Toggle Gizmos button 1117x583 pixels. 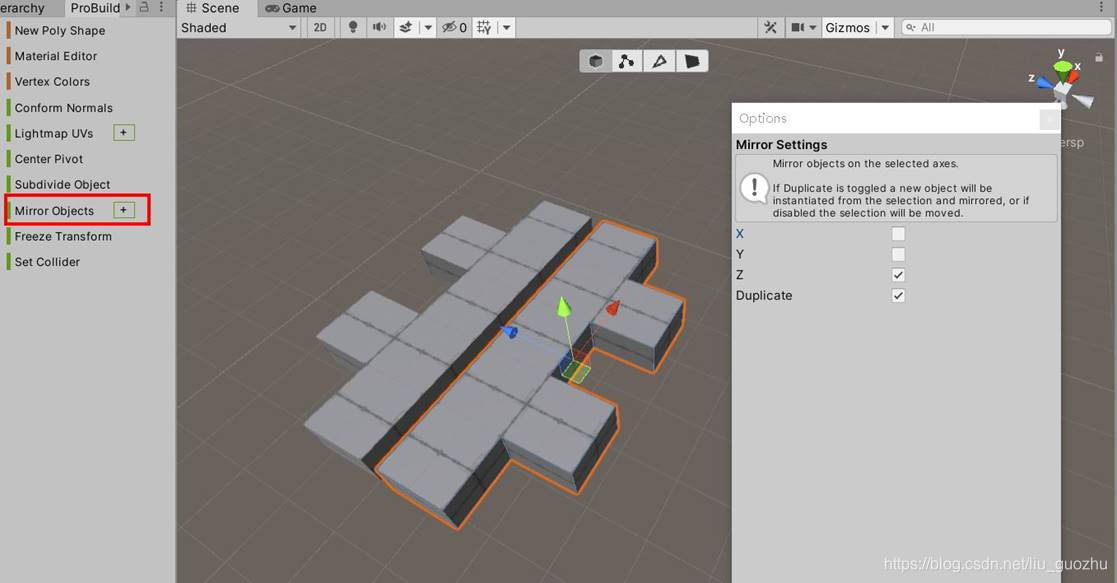(x=848, y=28)
